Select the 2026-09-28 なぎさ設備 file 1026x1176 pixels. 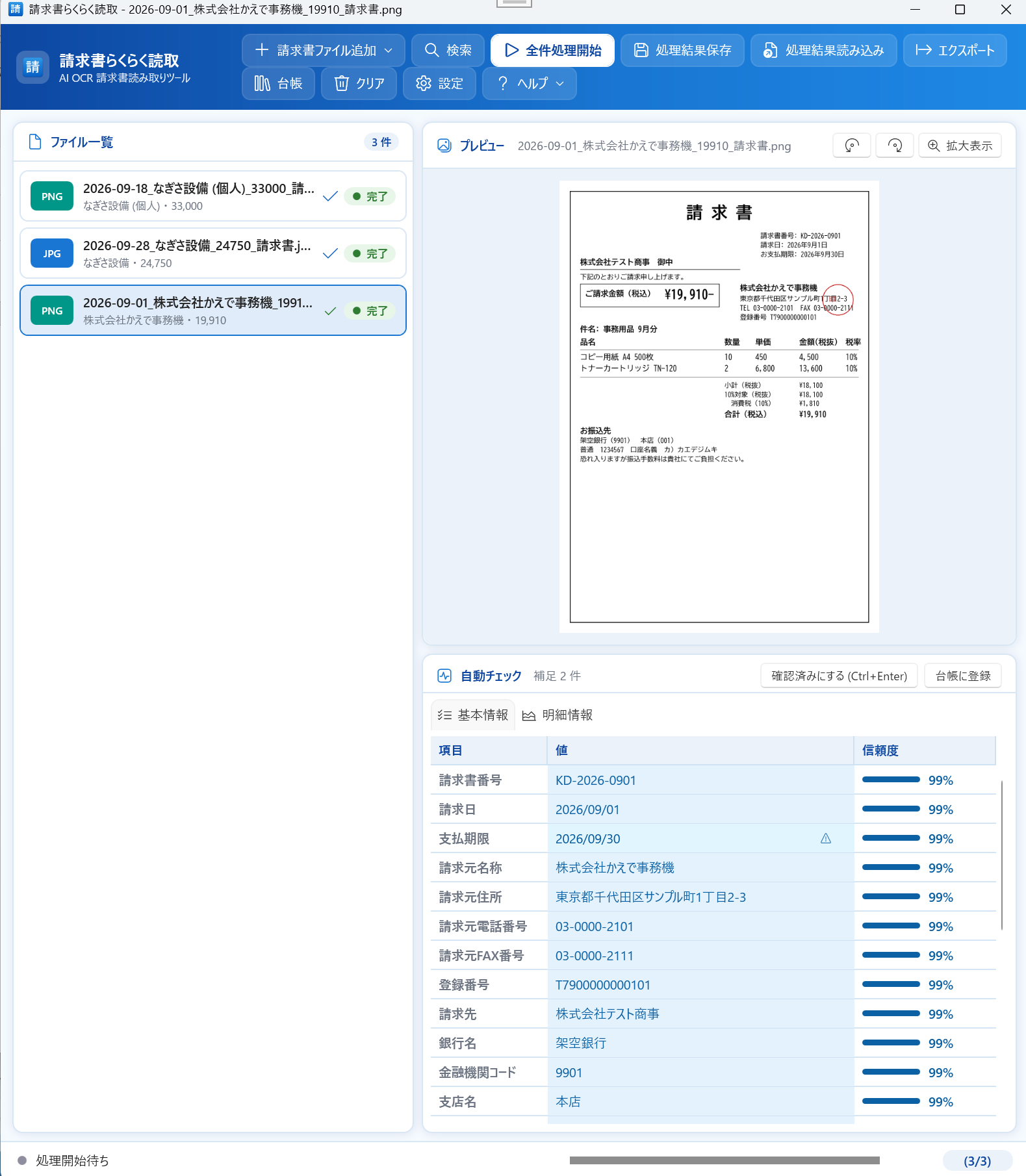click(213, 253)
